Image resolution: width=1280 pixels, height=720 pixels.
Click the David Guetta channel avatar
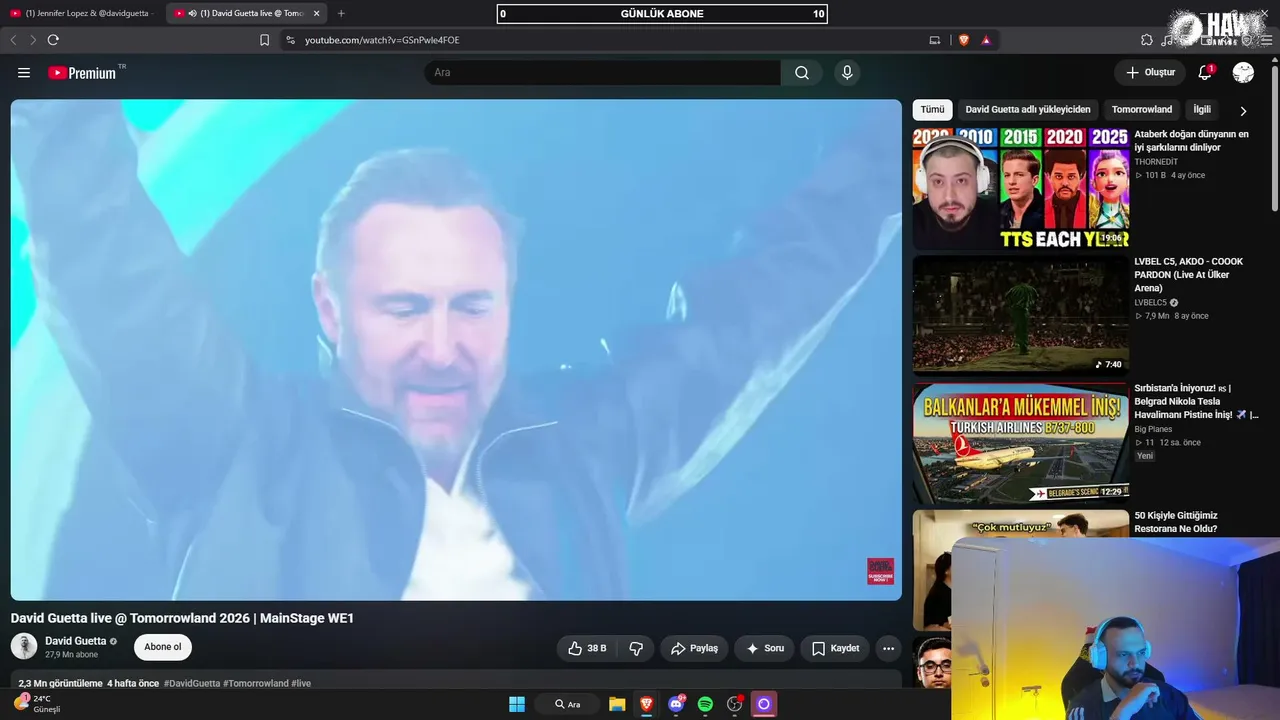24,646
